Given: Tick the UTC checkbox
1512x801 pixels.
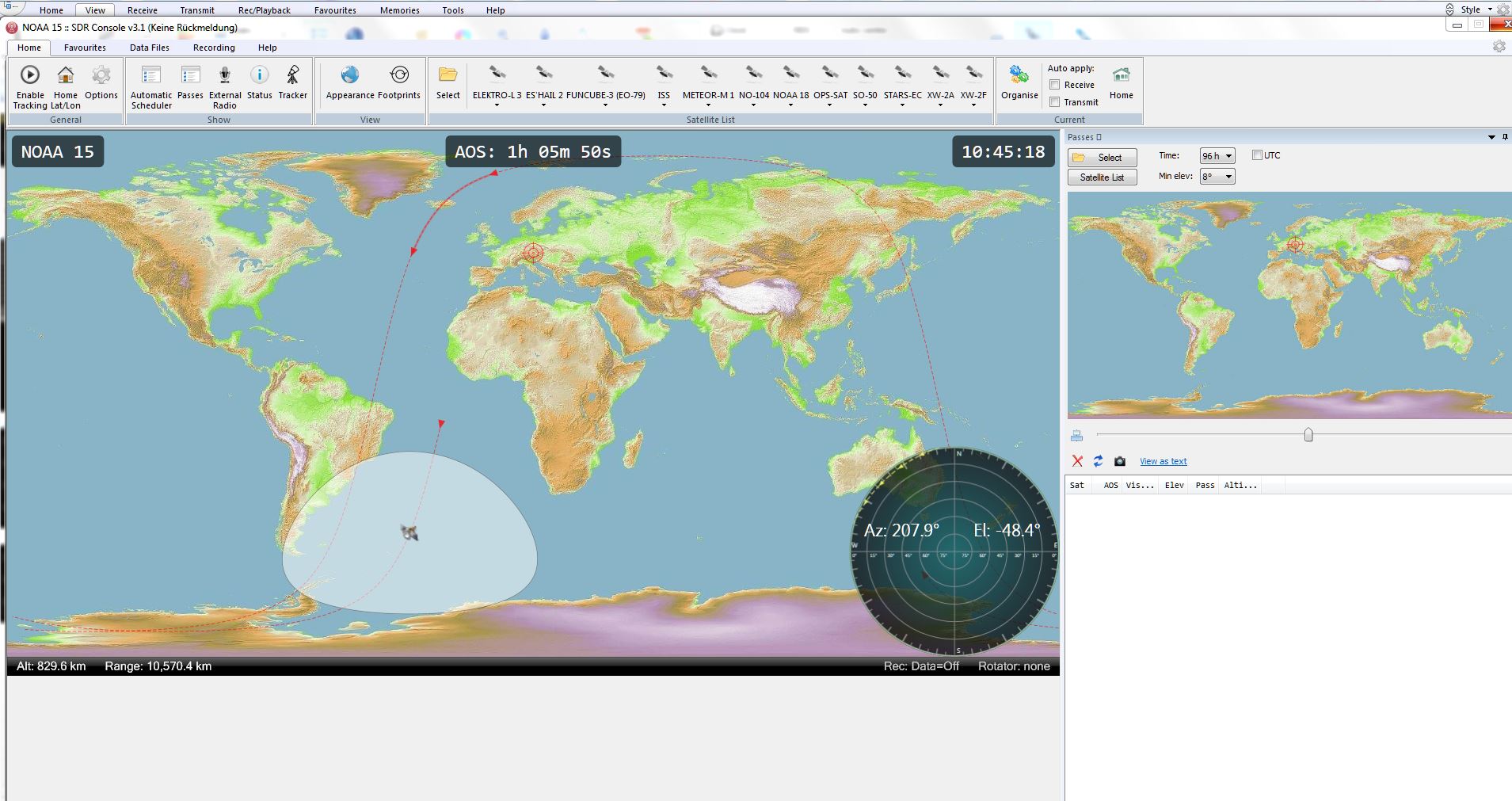Looking at the screenshot, I should pyautogui.click(x=1257, y=155).
